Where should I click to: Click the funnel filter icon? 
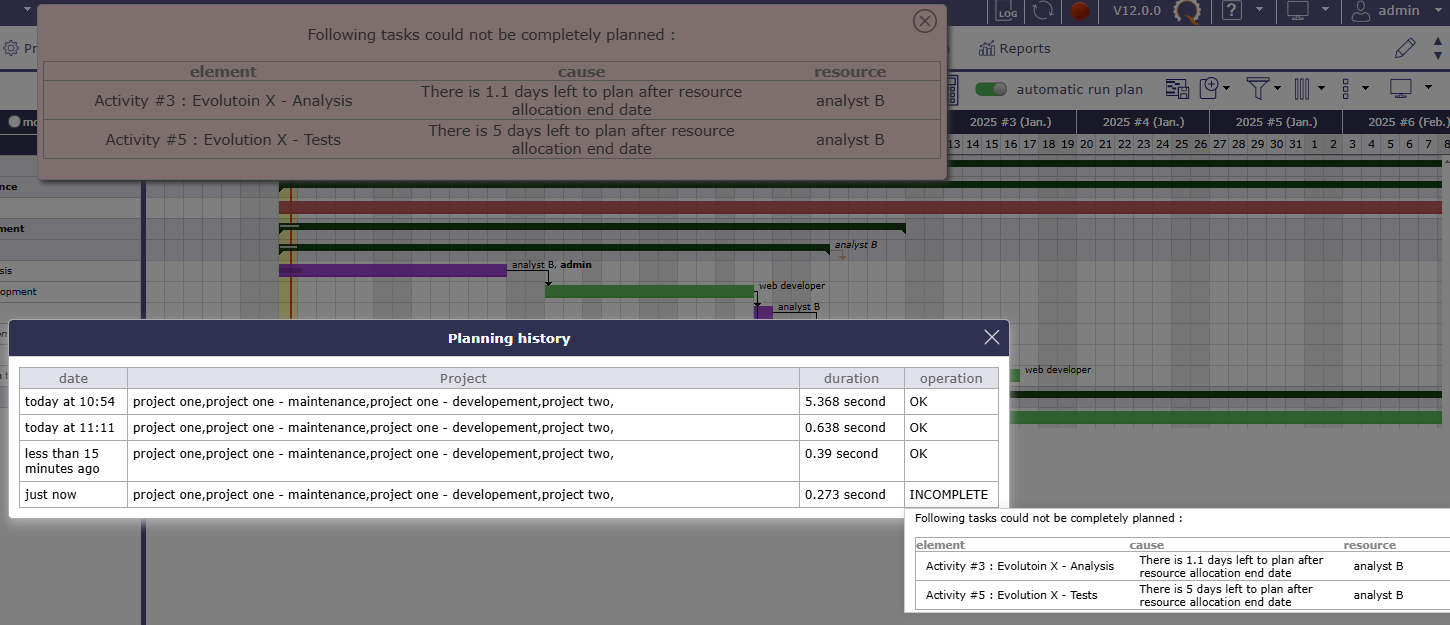(1257, 89)
